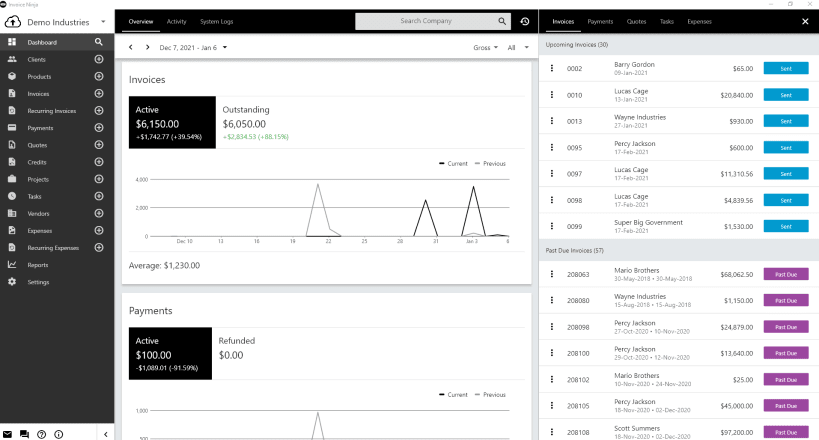Click the history clock icon beside search

coord(525,21)
